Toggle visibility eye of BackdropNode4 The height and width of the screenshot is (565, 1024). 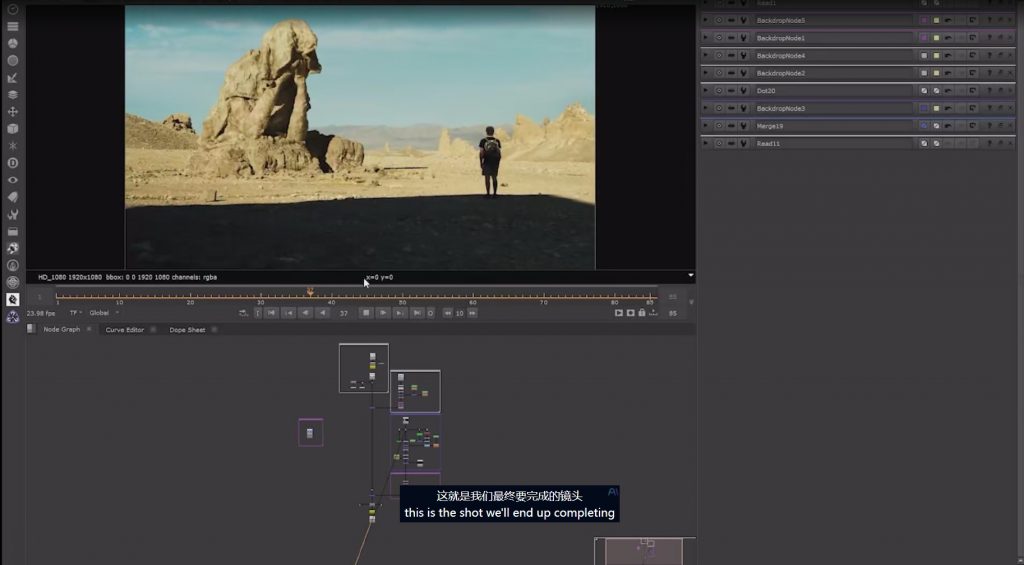point(719,56)
